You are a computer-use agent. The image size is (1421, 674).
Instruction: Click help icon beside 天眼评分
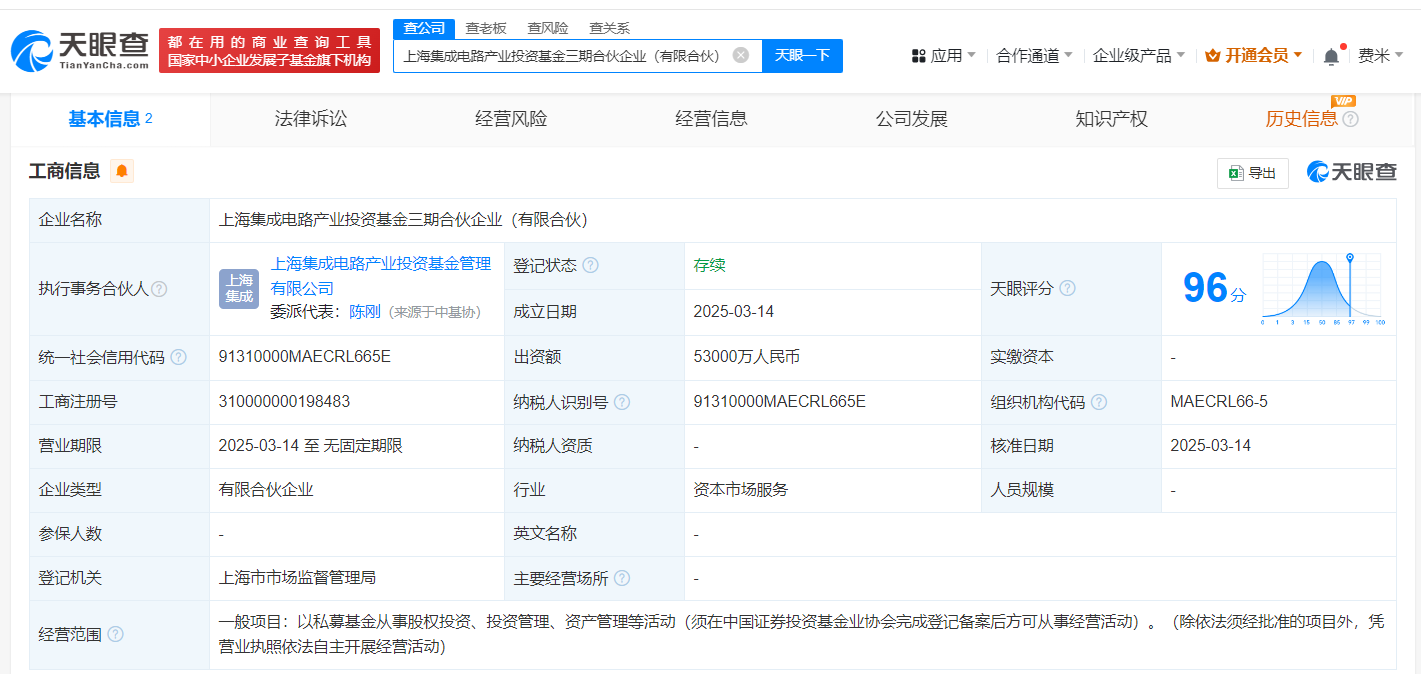(1067, 289)
